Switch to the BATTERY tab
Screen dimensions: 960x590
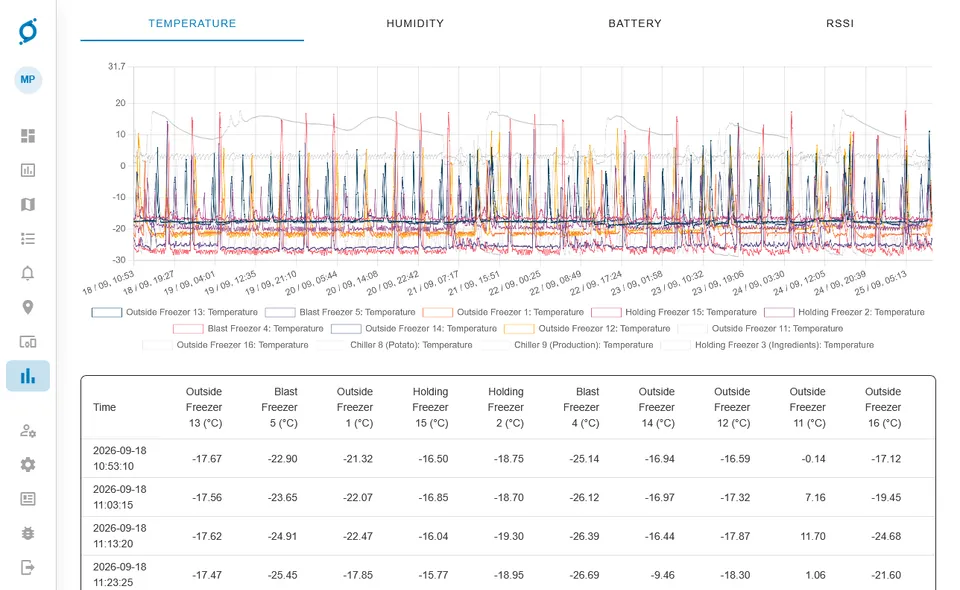pyautogui.click(x=634, y=23)
